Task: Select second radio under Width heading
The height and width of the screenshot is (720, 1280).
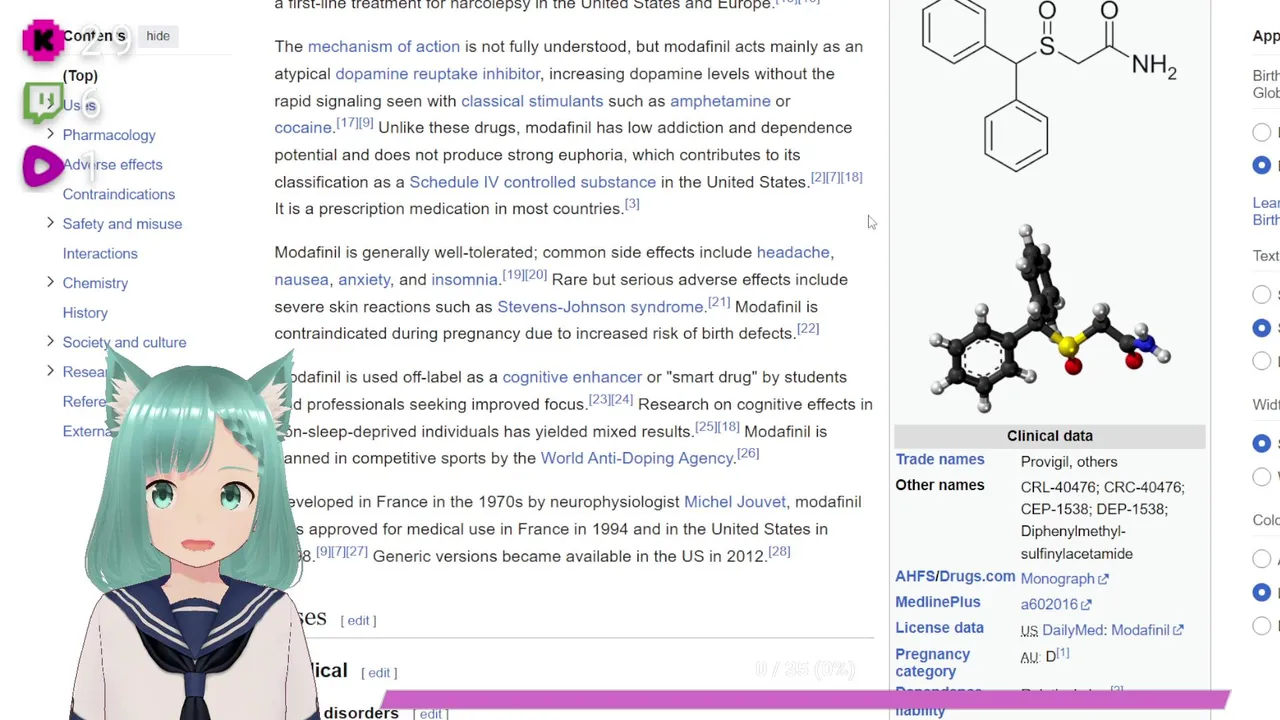Action: click(x=1262, y=476)
